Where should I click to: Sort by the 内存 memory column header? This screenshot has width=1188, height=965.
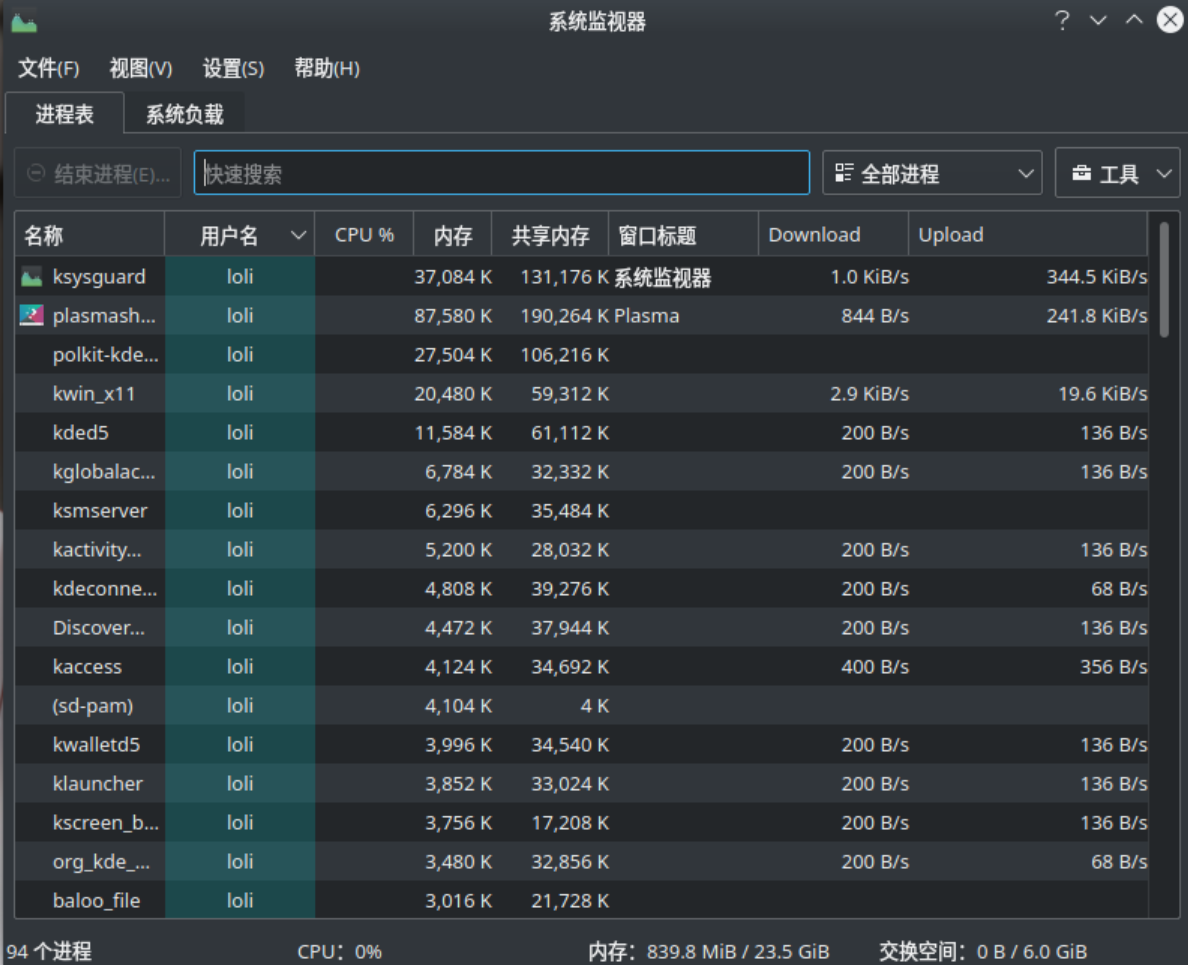[x=453, y=235]
